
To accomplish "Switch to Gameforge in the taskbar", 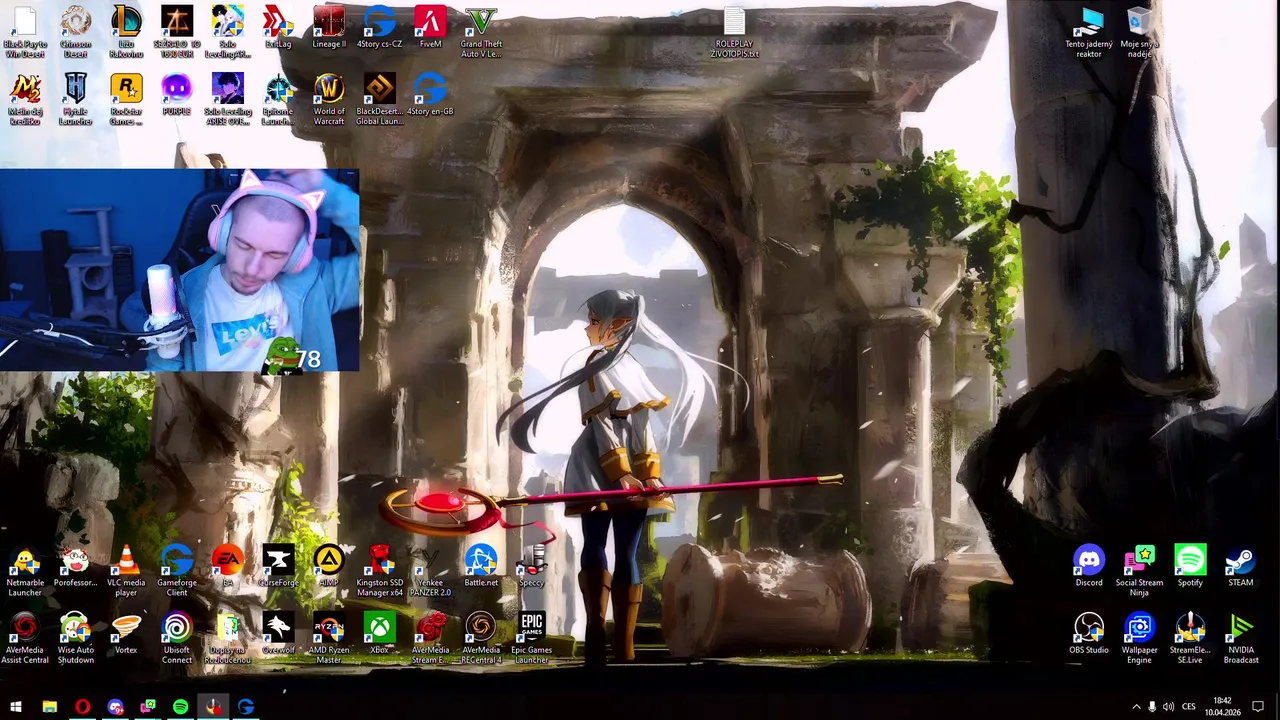I will [246, 707].
